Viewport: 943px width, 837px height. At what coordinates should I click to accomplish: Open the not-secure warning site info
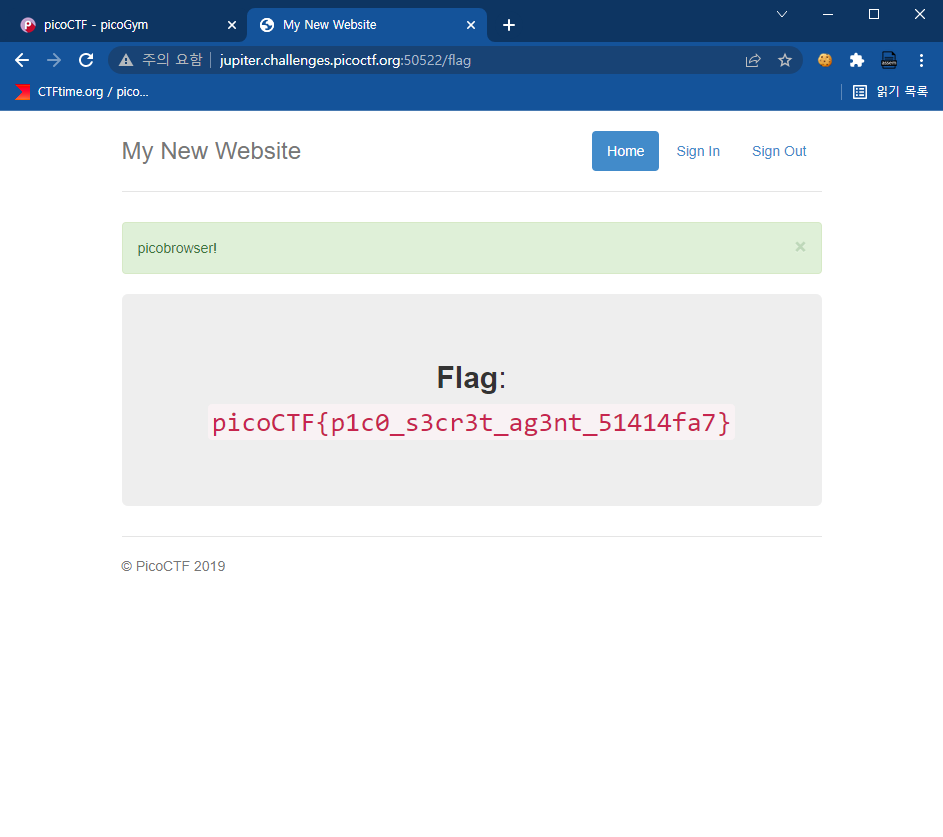pos(161,60)
